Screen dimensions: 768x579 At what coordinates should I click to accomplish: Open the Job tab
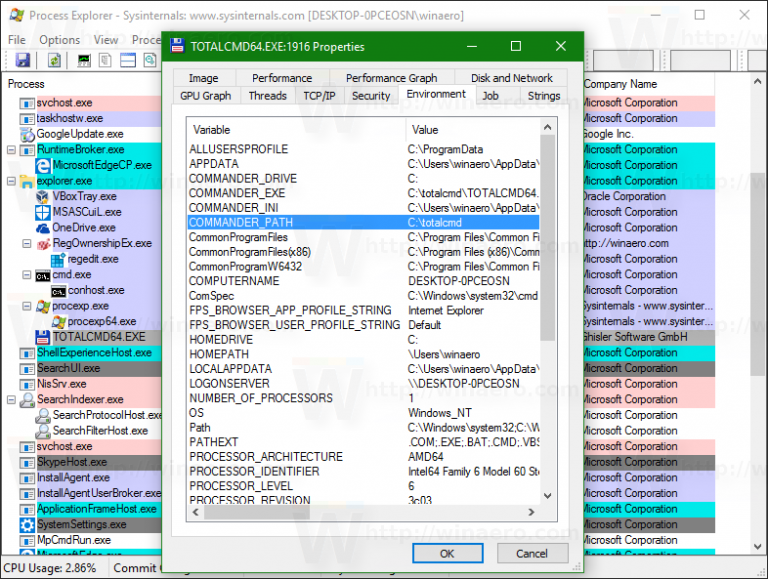pyautogui.click(x=490, y=96)
